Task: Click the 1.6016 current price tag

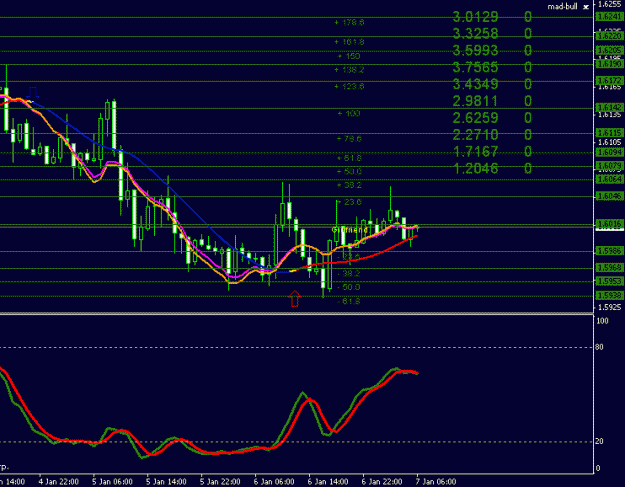Action: click(x=609, y=224)
